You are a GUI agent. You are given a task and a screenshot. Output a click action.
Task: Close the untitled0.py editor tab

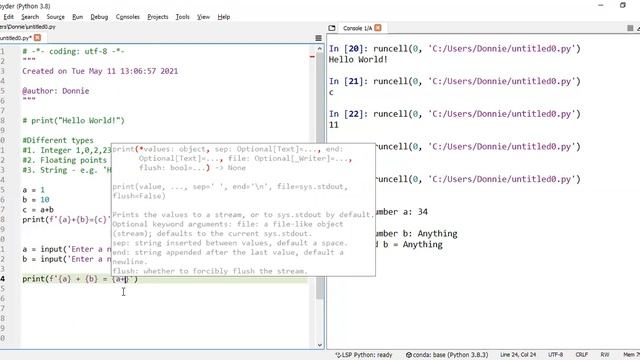[x=37, y=38]
